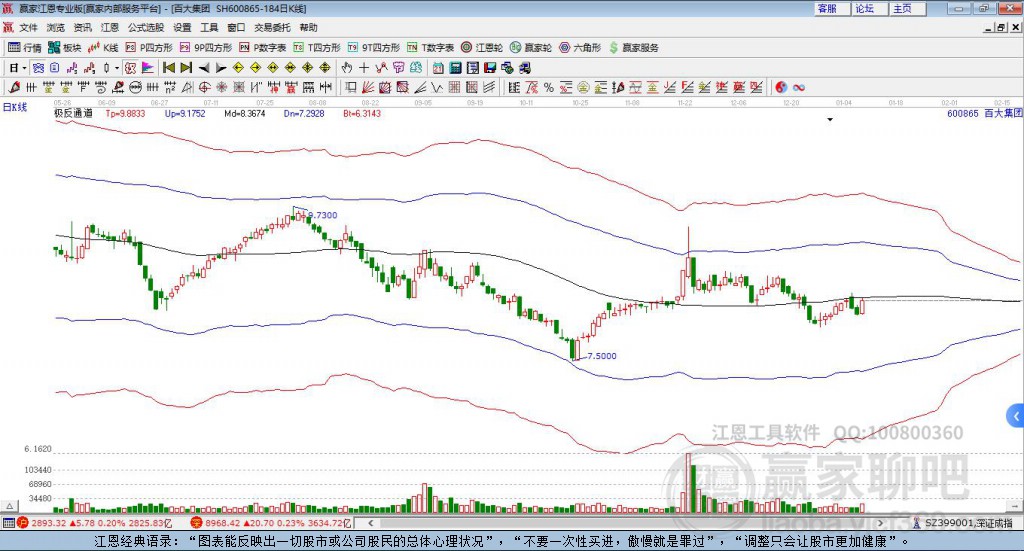Switch to K线 candlestick chart
1024x551 pixels.
click(103, 48)
